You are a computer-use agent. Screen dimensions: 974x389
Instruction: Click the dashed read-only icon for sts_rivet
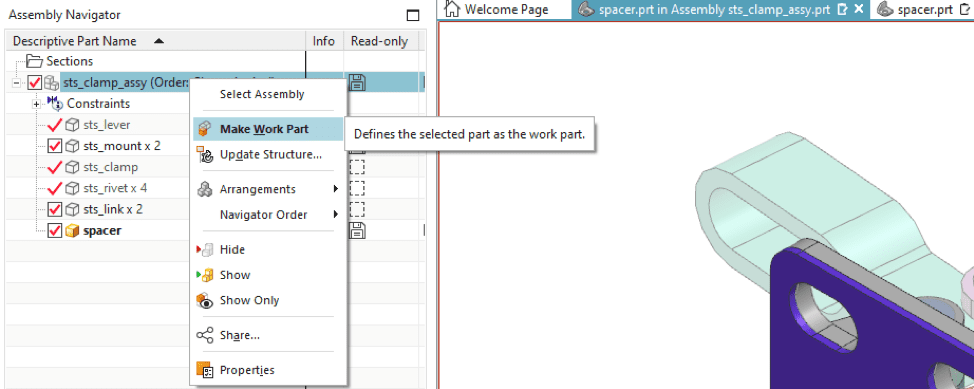(x=357, y=188)
